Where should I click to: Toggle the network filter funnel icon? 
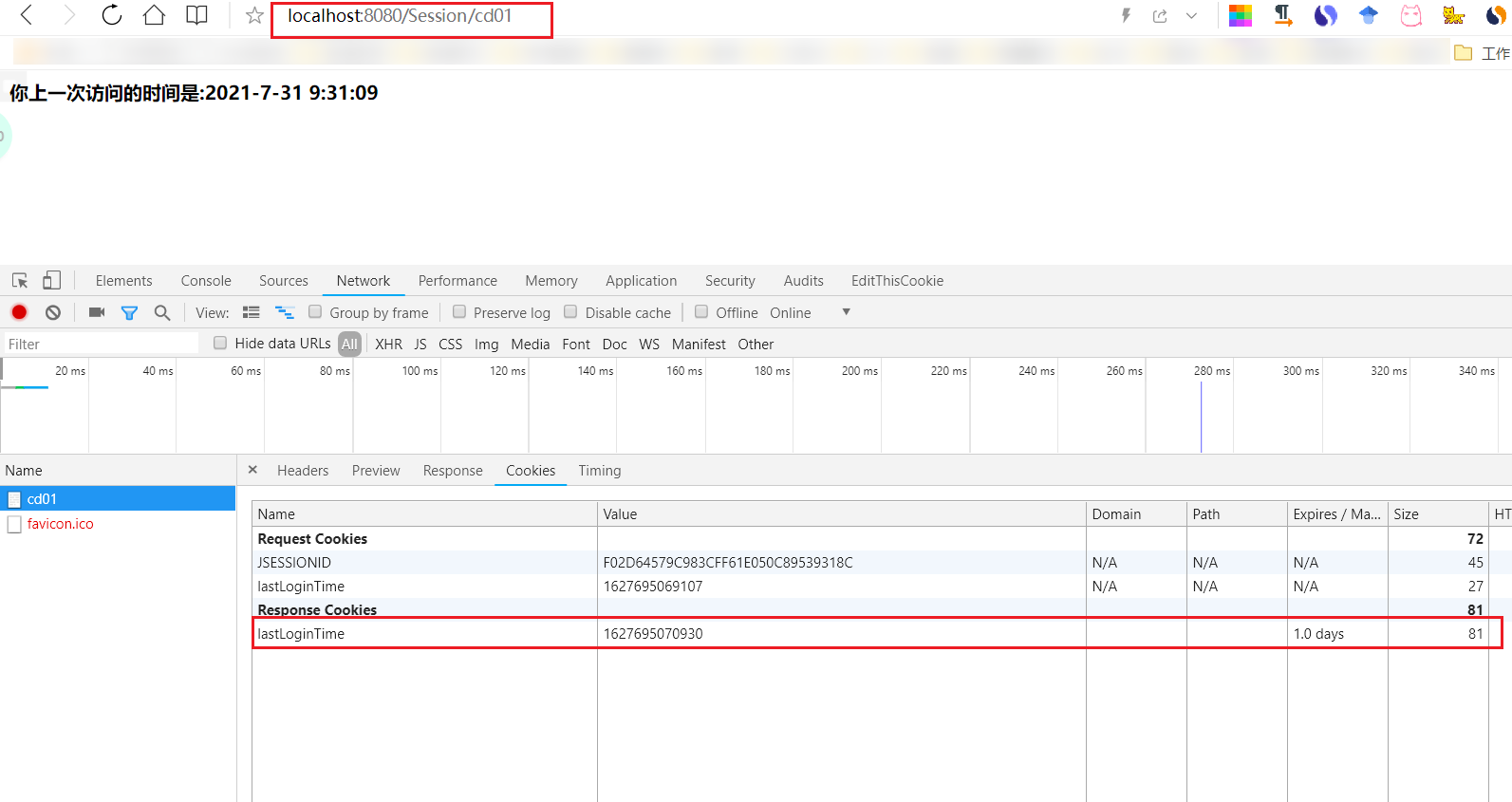129,312
